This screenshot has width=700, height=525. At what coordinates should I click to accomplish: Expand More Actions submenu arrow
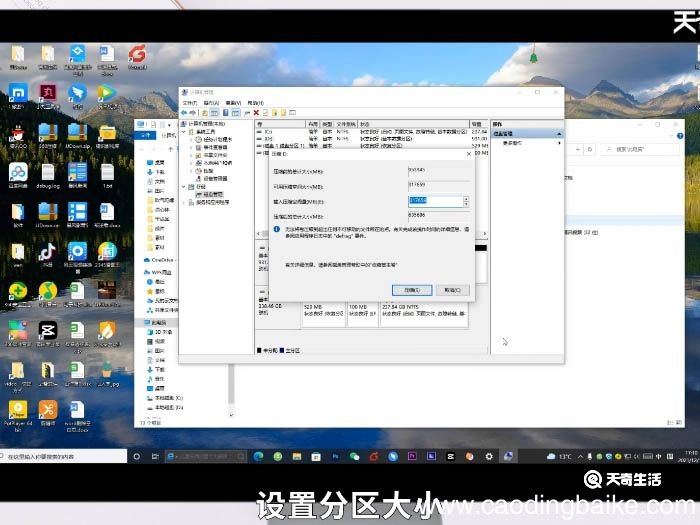[559, 143]
